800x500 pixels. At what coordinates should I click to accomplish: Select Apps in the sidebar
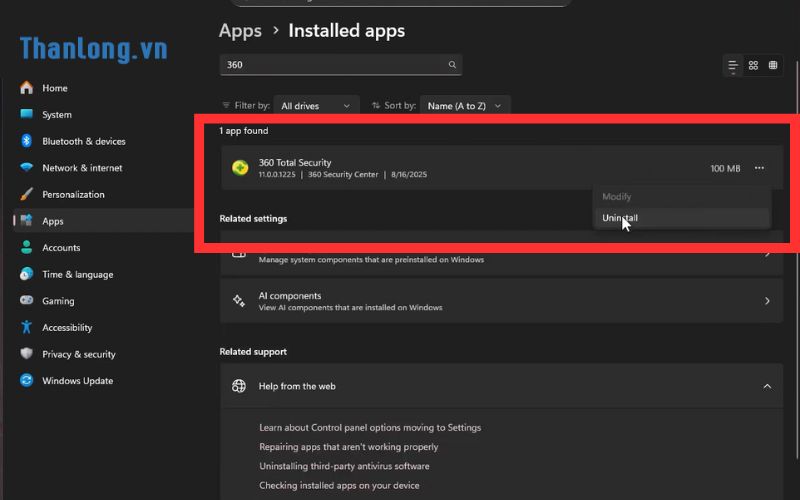coord(53,221)
